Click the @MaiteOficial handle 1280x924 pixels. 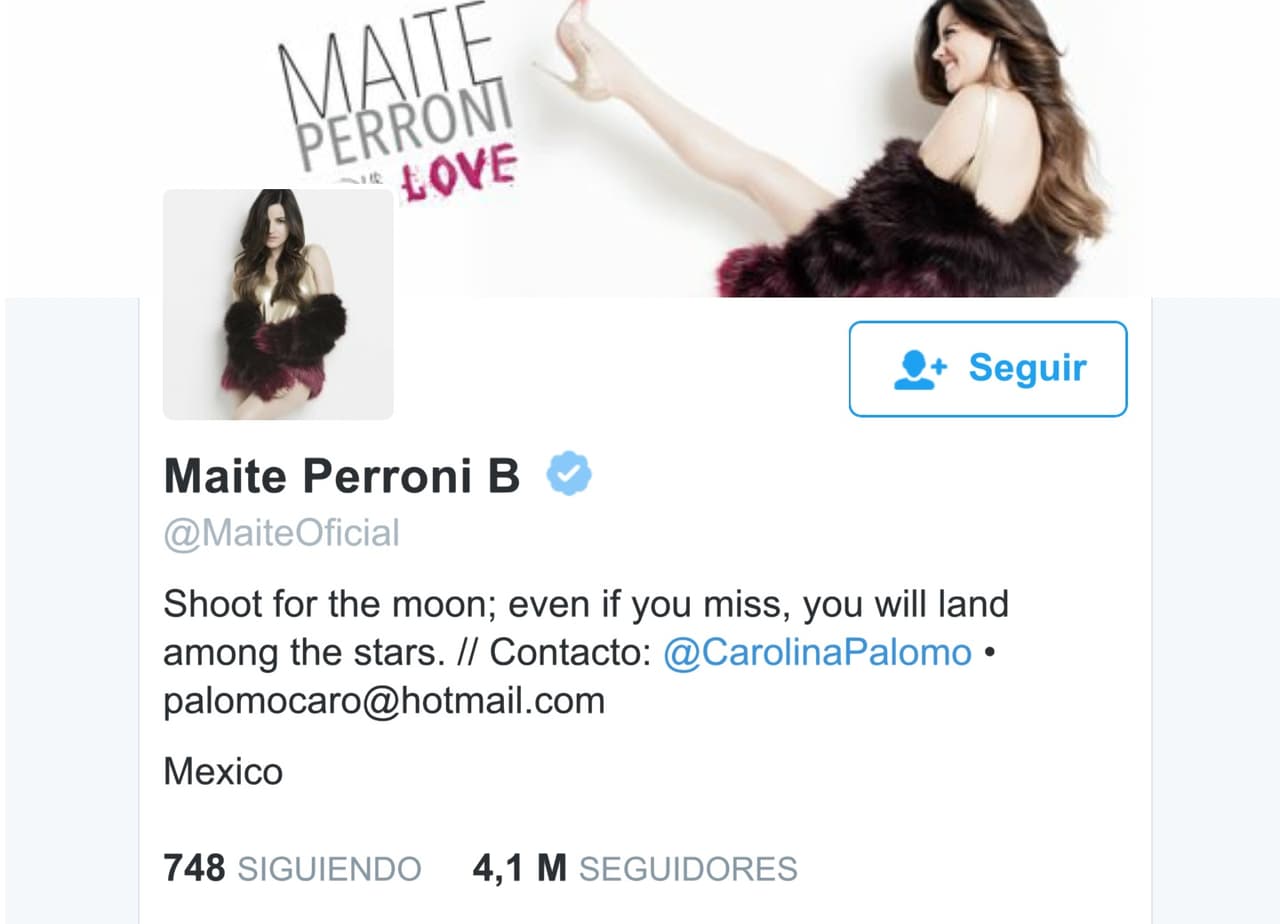pos(281,533)
